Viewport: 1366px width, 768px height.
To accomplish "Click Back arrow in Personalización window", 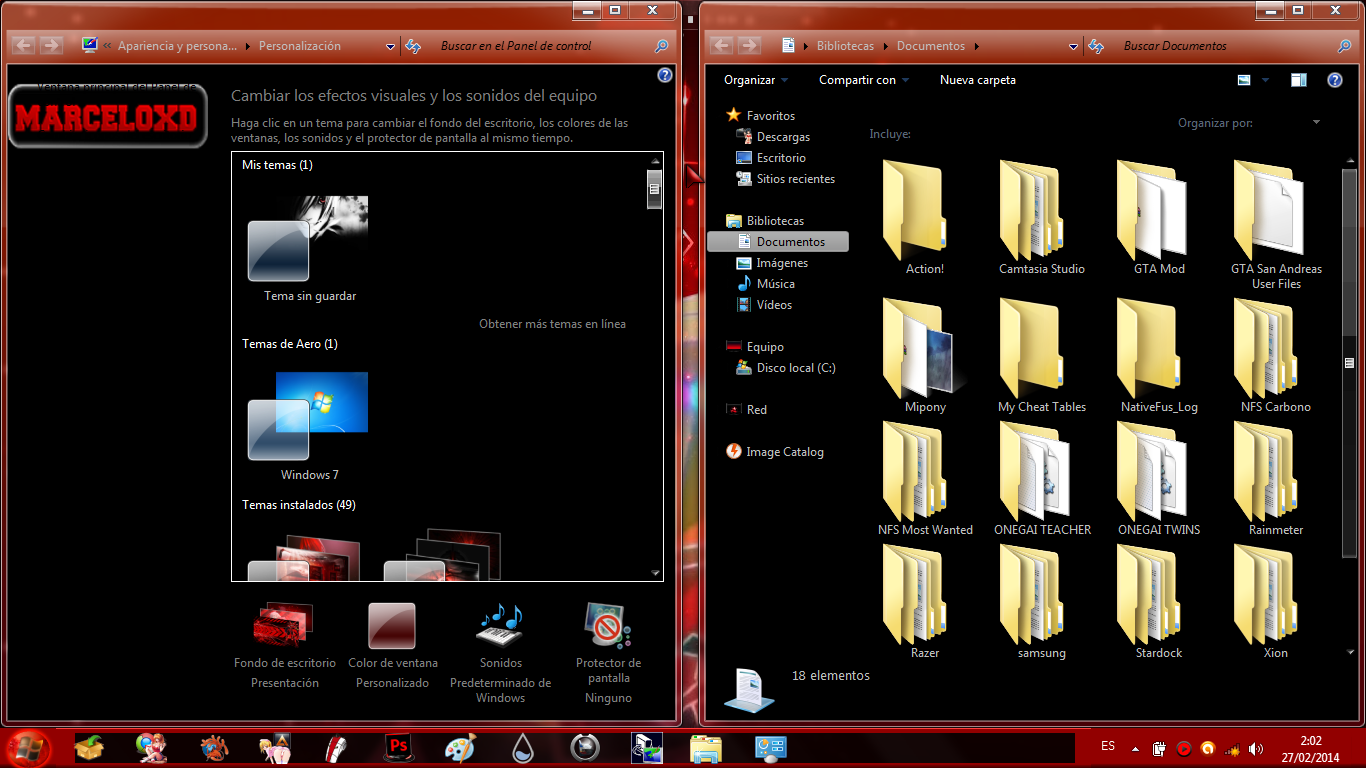I will (x=24, y=45).
